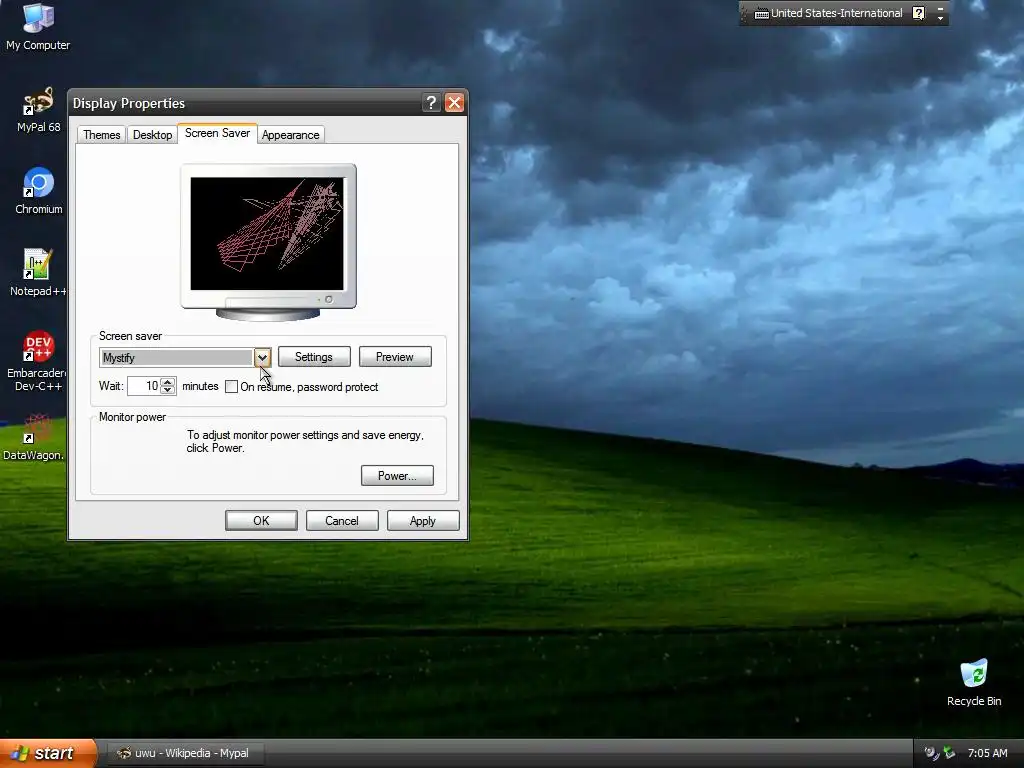Enable On resume, password protect checkbox
This screenshot has height=768, width=1024.
point(231,387)
